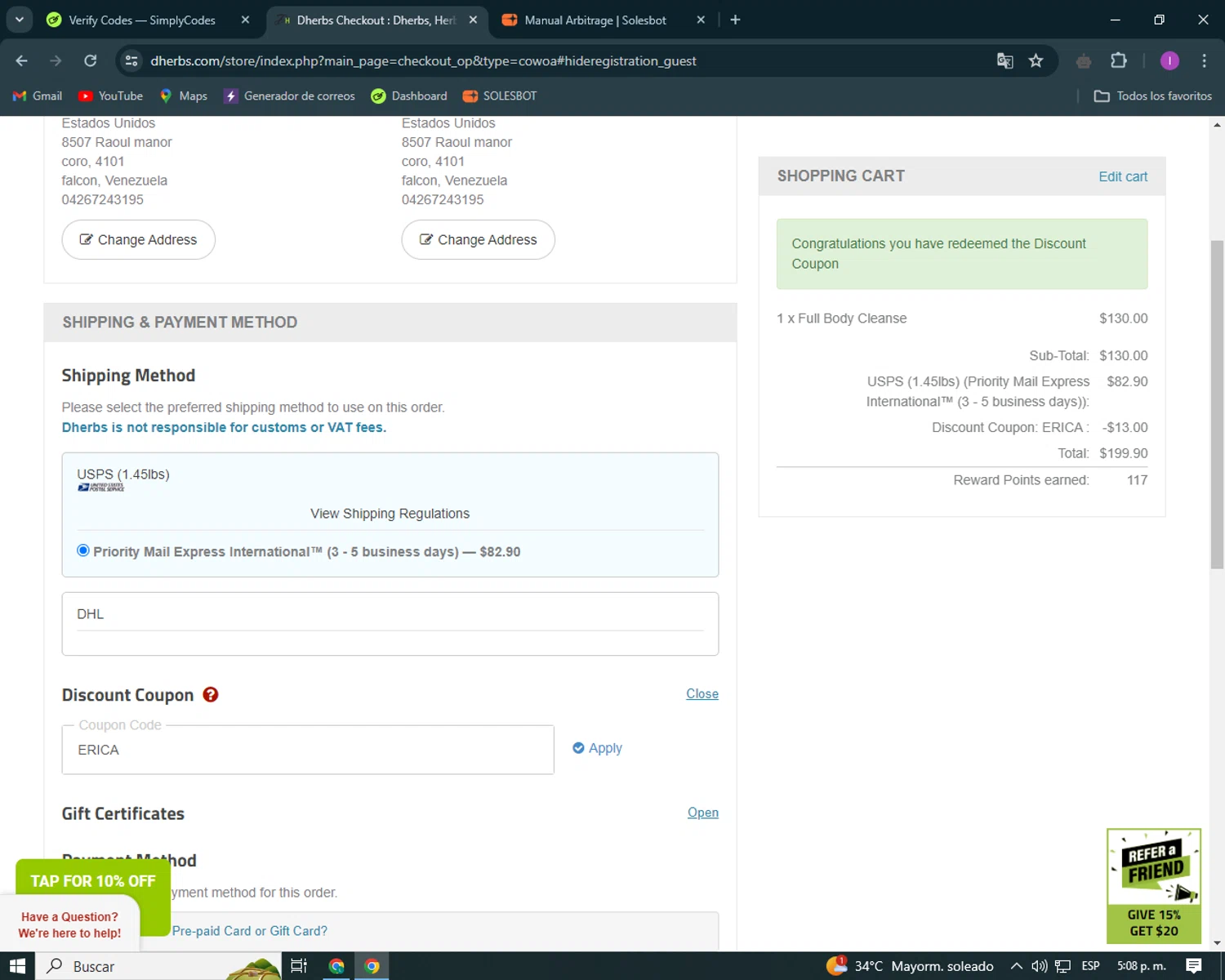This screenshot has width=1225, height=980.
Task: Open the weather widget showing 34°C
Action: (x=910, y=966)
